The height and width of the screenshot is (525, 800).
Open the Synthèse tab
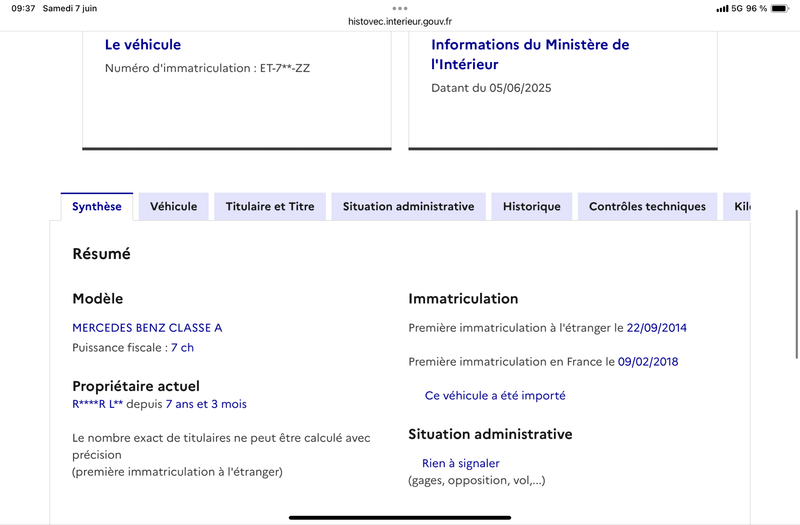coord(97,207)
